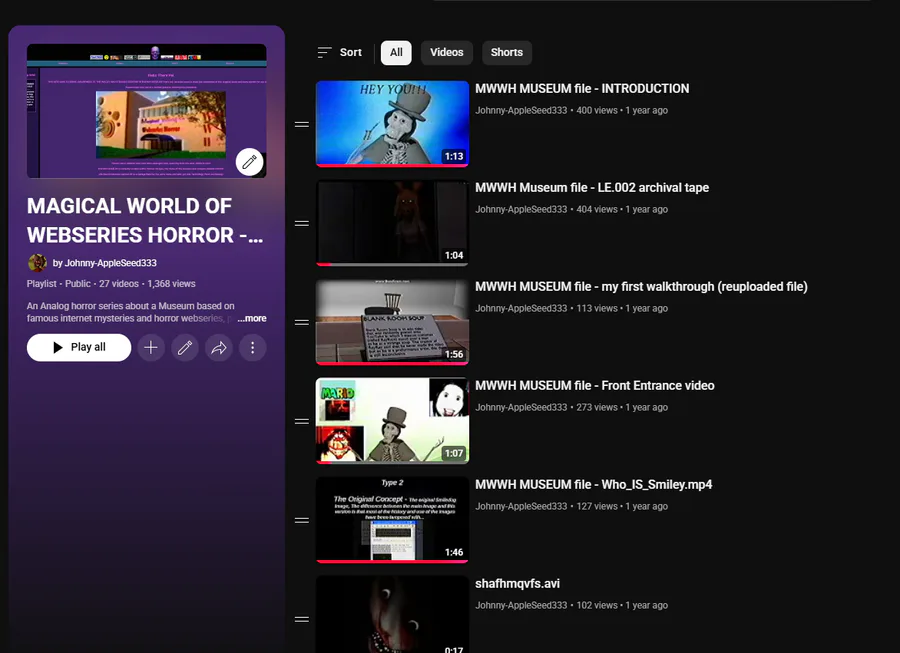Open title MWWH MUSEUM file - Front Entrance video

coord(595,386)
